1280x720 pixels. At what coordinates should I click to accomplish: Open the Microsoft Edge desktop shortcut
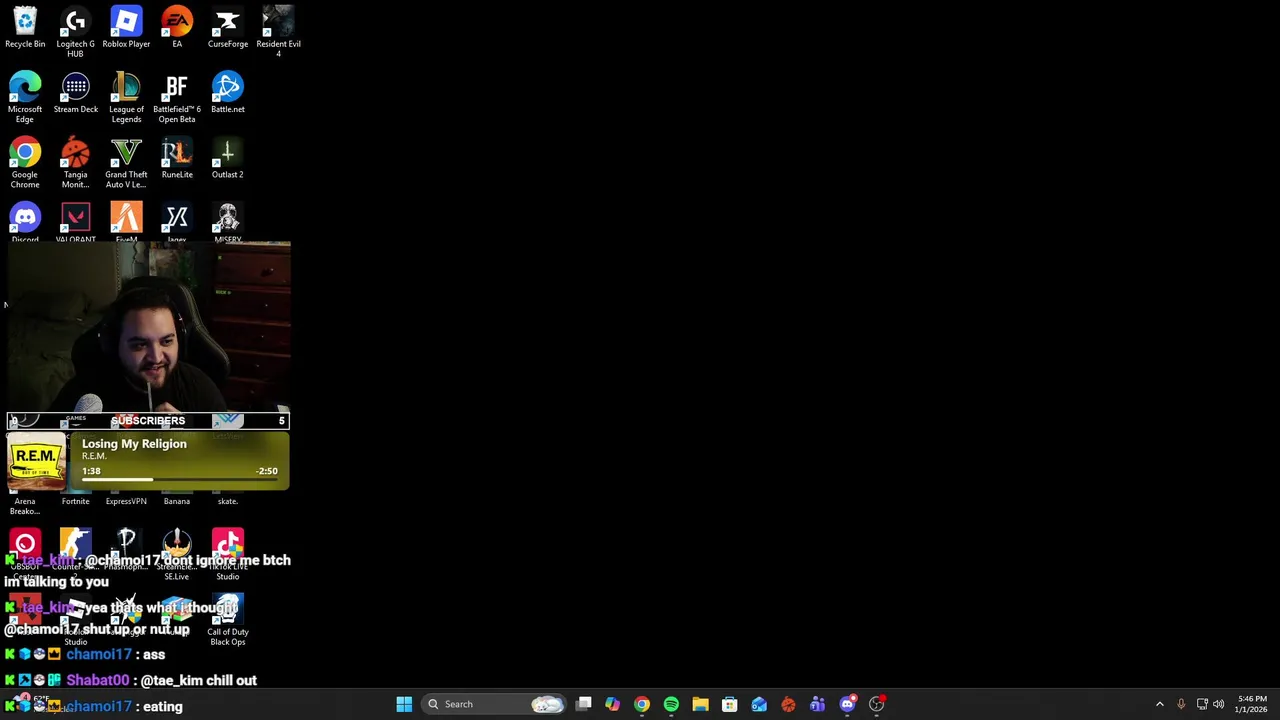click(25, 97)
